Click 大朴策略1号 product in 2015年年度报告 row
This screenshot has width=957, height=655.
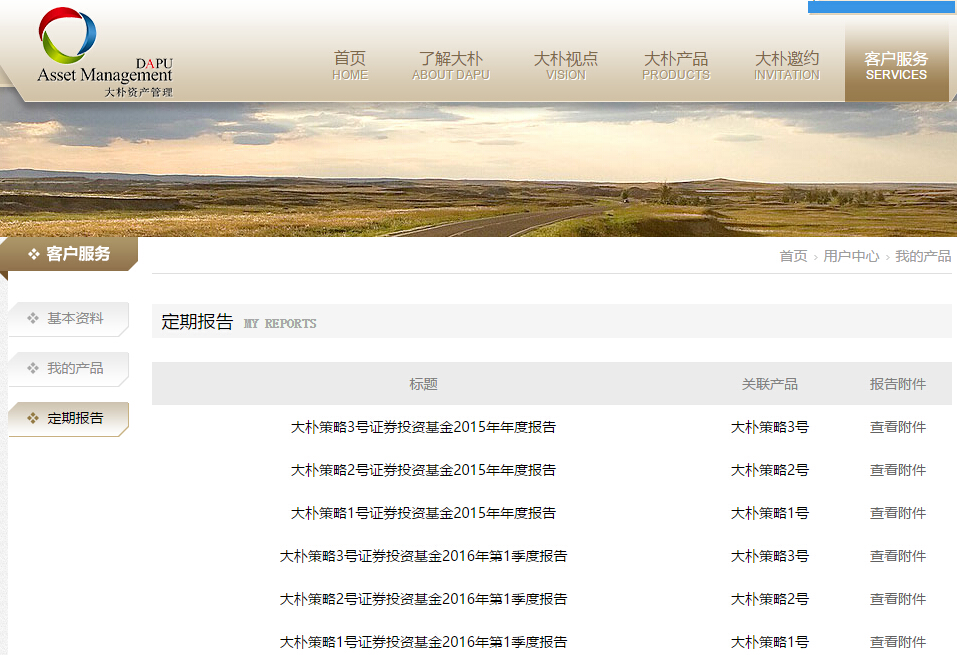tap(770, 513)
